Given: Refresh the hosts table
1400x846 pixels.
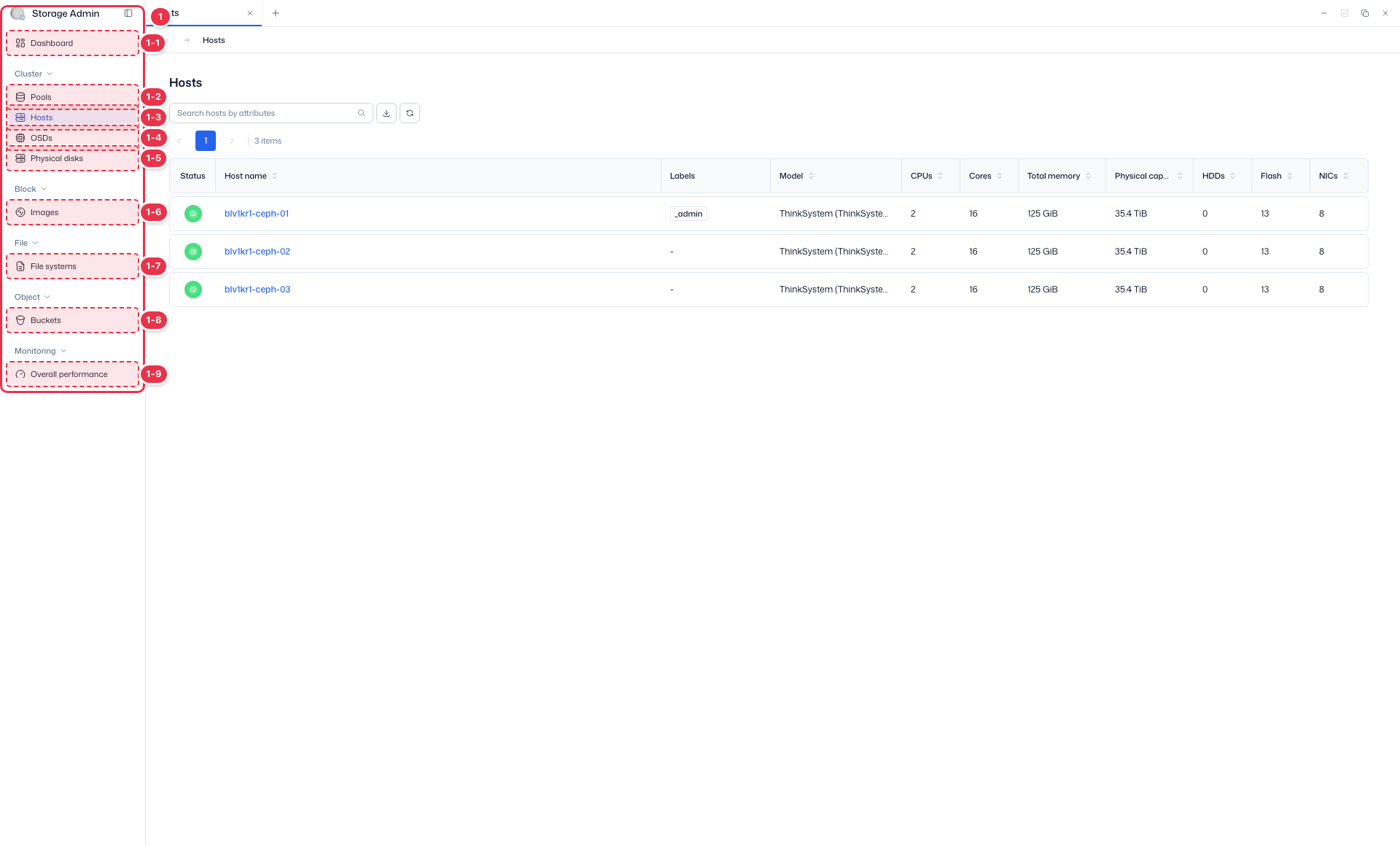Looking at the screenshot, I should 410,113.
